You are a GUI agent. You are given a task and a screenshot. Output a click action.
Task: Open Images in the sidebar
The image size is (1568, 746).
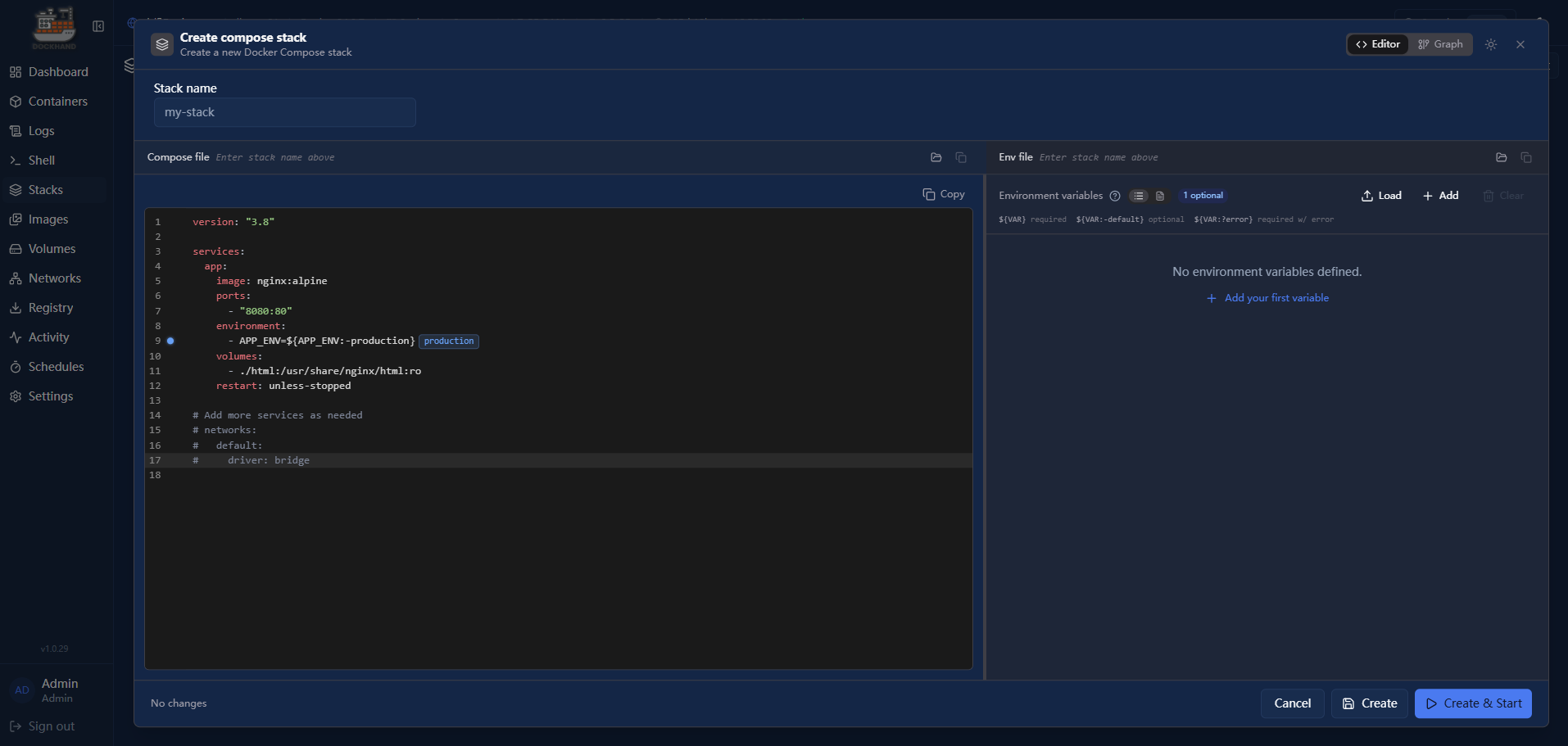tap(54, 219)
